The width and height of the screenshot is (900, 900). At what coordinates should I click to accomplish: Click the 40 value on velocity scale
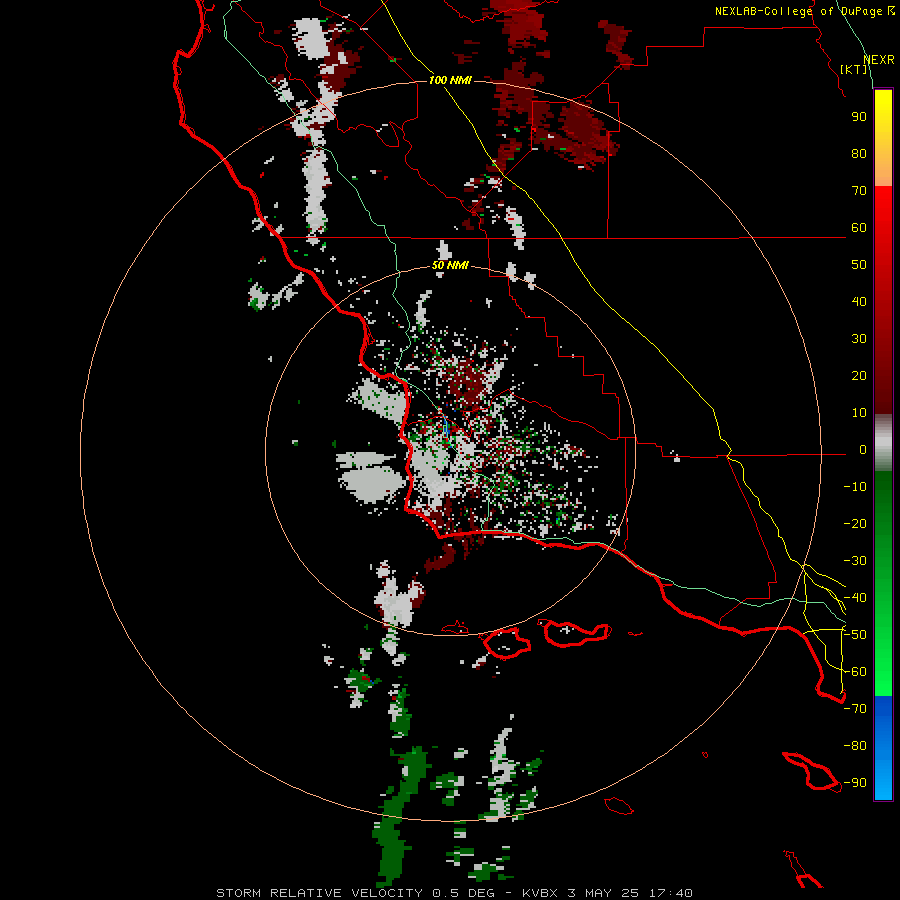click(x=859, y=302)
